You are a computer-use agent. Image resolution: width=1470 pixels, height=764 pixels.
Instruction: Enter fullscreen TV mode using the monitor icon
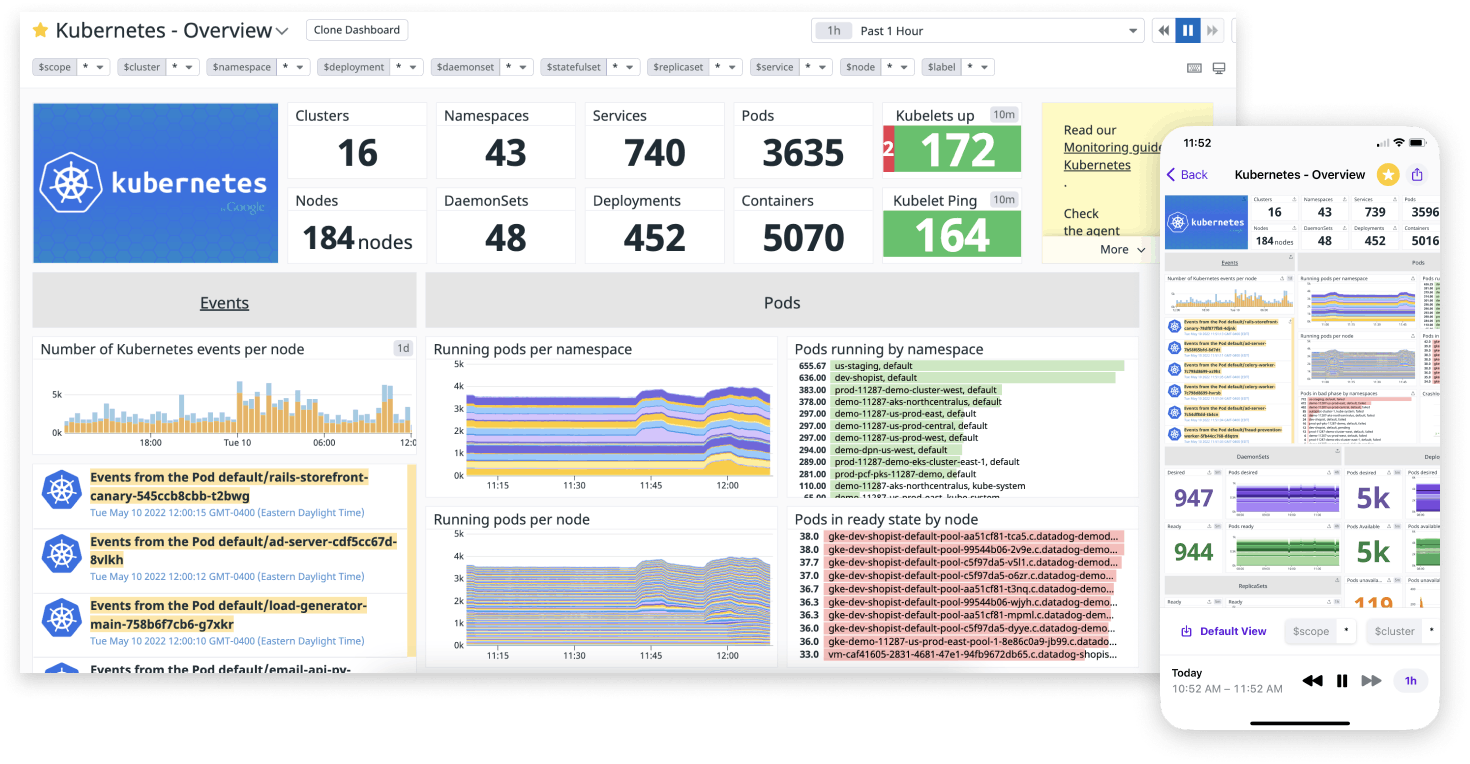1217,67
